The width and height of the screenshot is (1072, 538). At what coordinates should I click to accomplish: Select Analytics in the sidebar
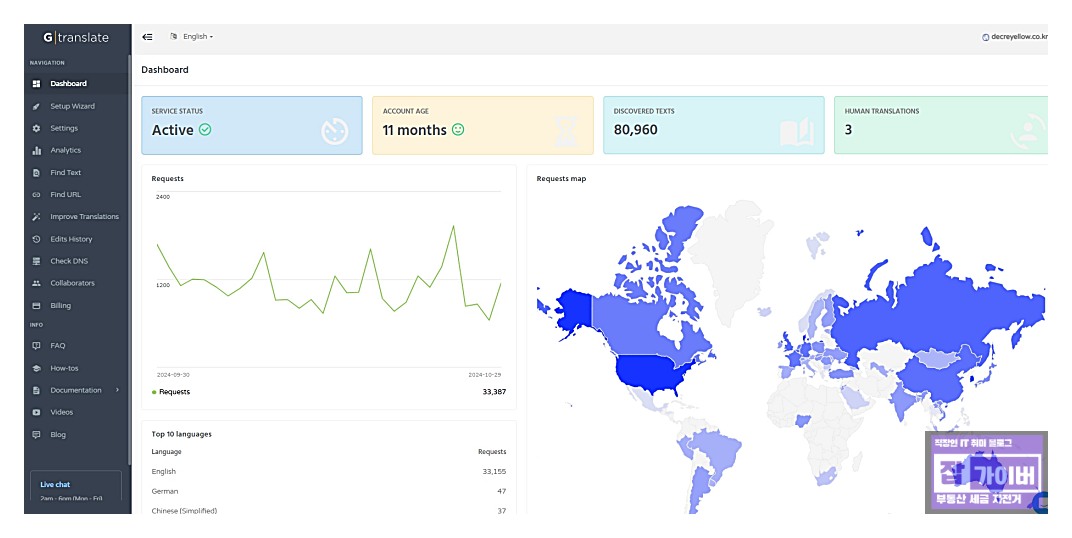coord(65,150)
